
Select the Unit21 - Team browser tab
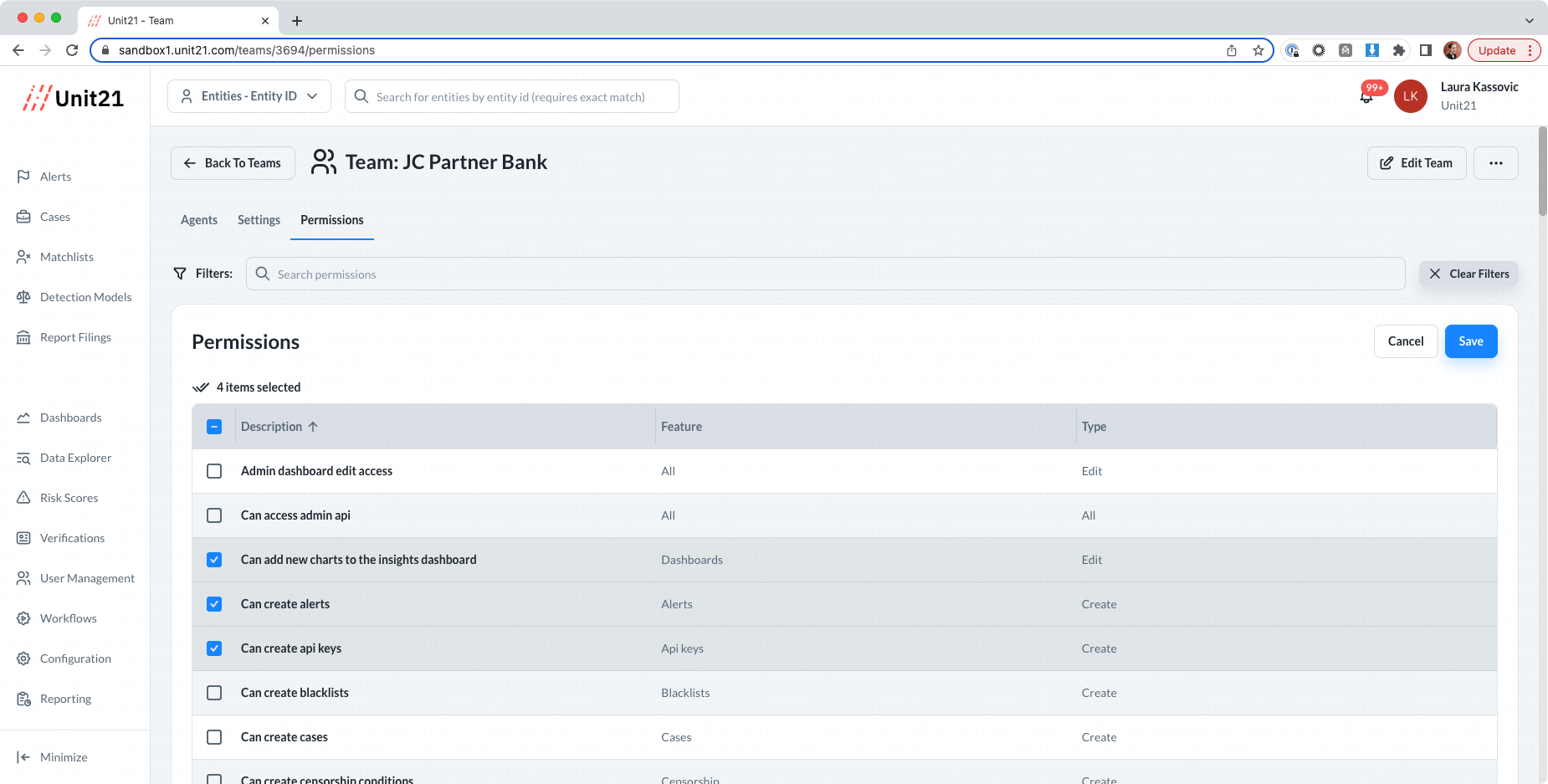coord(177,20)
